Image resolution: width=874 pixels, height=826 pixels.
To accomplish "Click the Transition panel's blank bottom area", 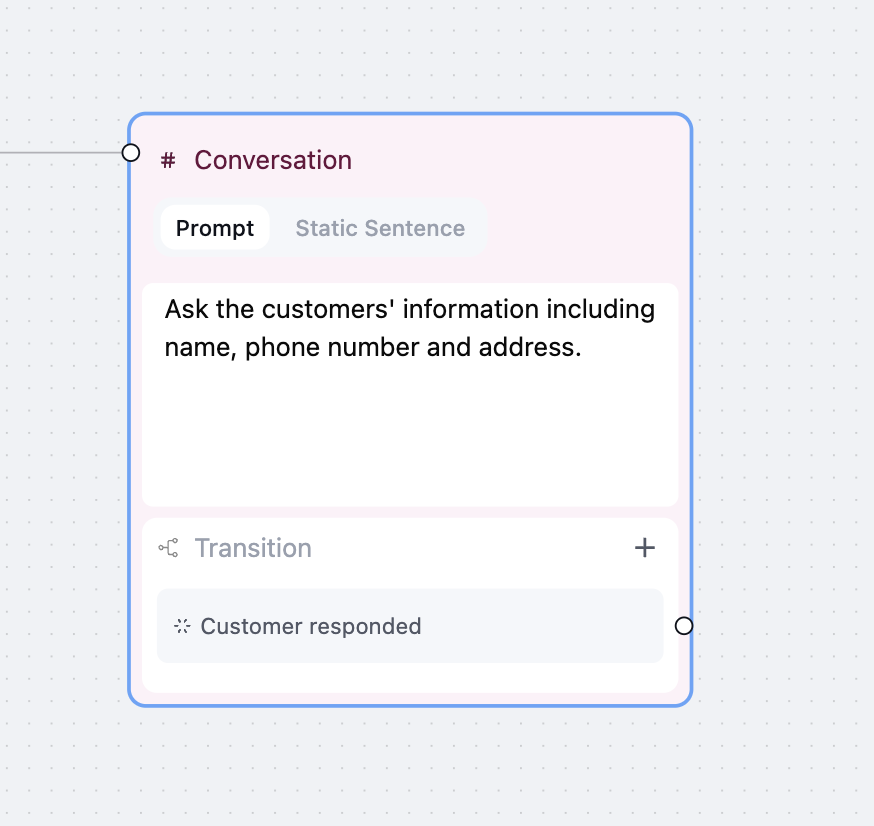I will (x=410, y=678).
